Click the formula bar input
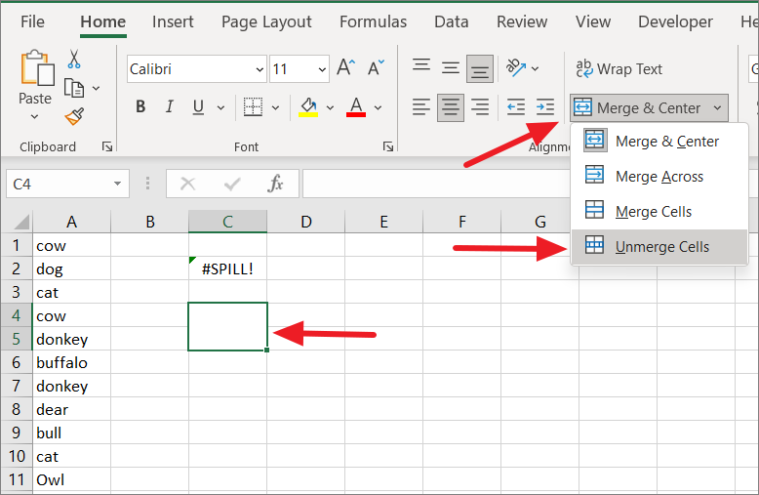This screenshot has height=495, width=759. [436, 183]
